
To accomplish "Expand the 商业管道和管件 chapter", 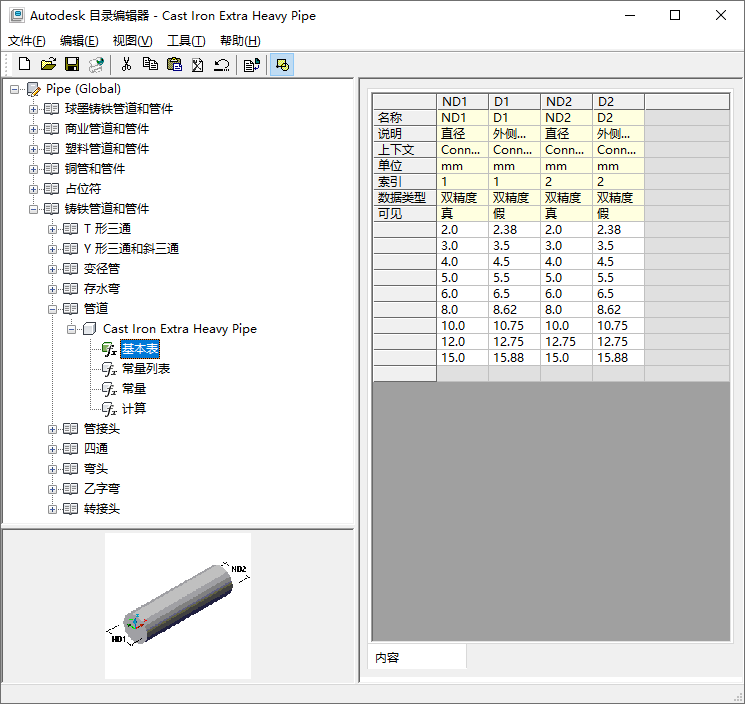I will (33, 129).
